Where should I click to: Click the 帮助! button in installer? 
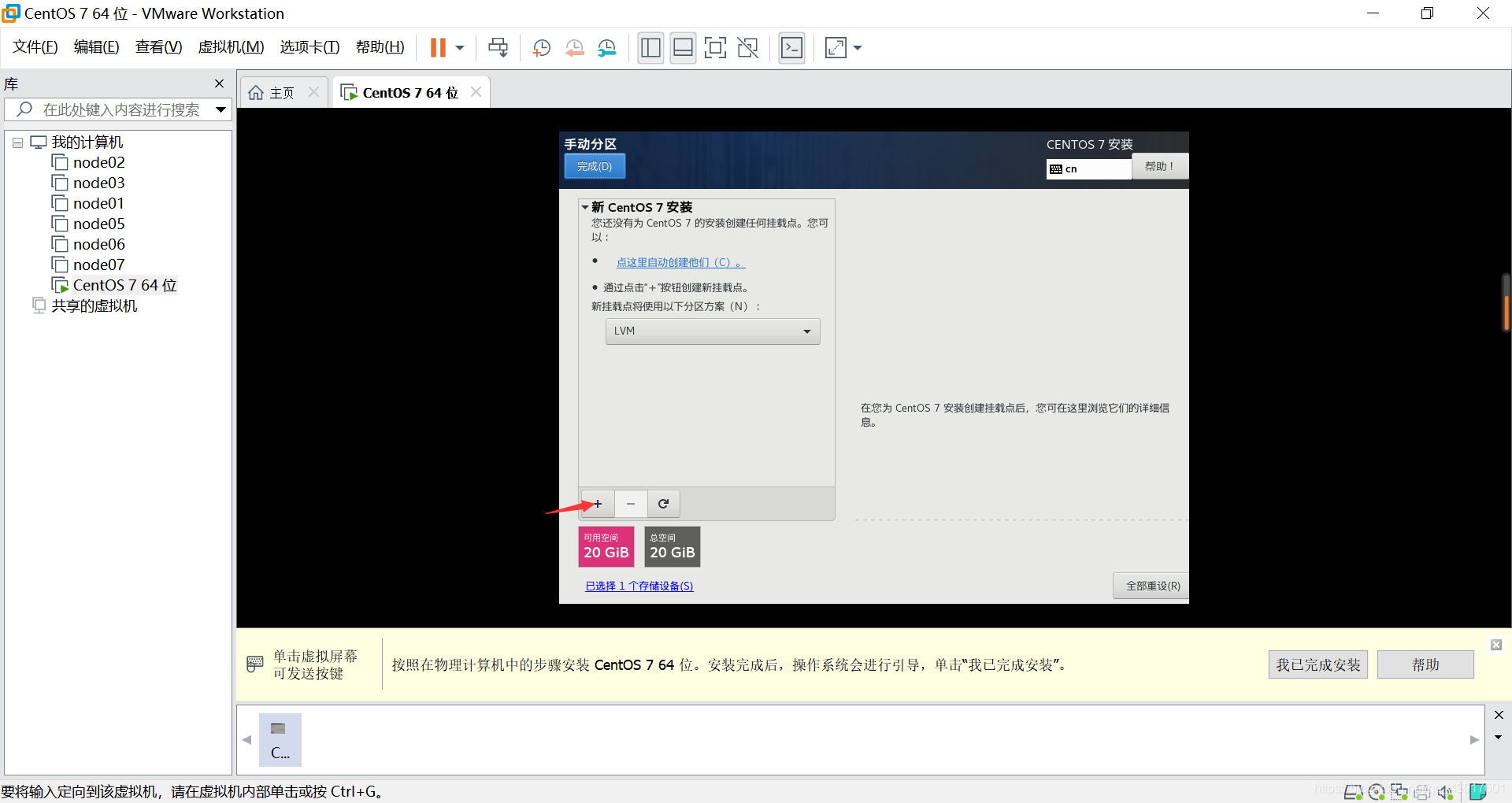[x=1159, y=166]
